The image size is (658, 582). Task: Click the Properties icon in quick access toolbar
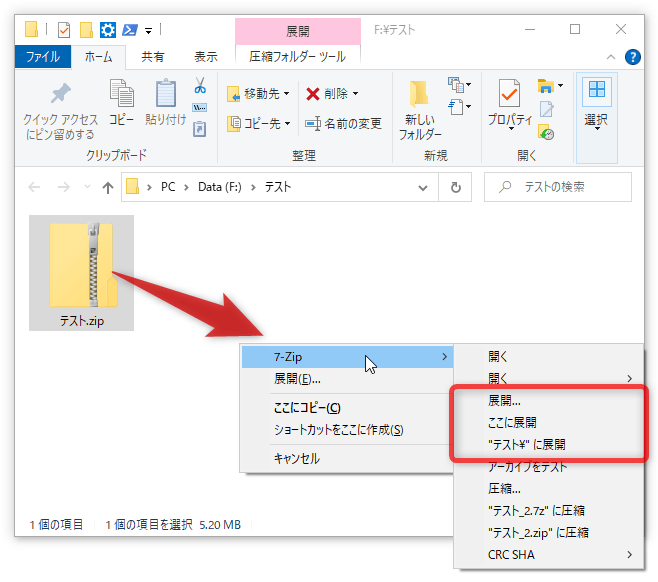click(x=64, y=30)
